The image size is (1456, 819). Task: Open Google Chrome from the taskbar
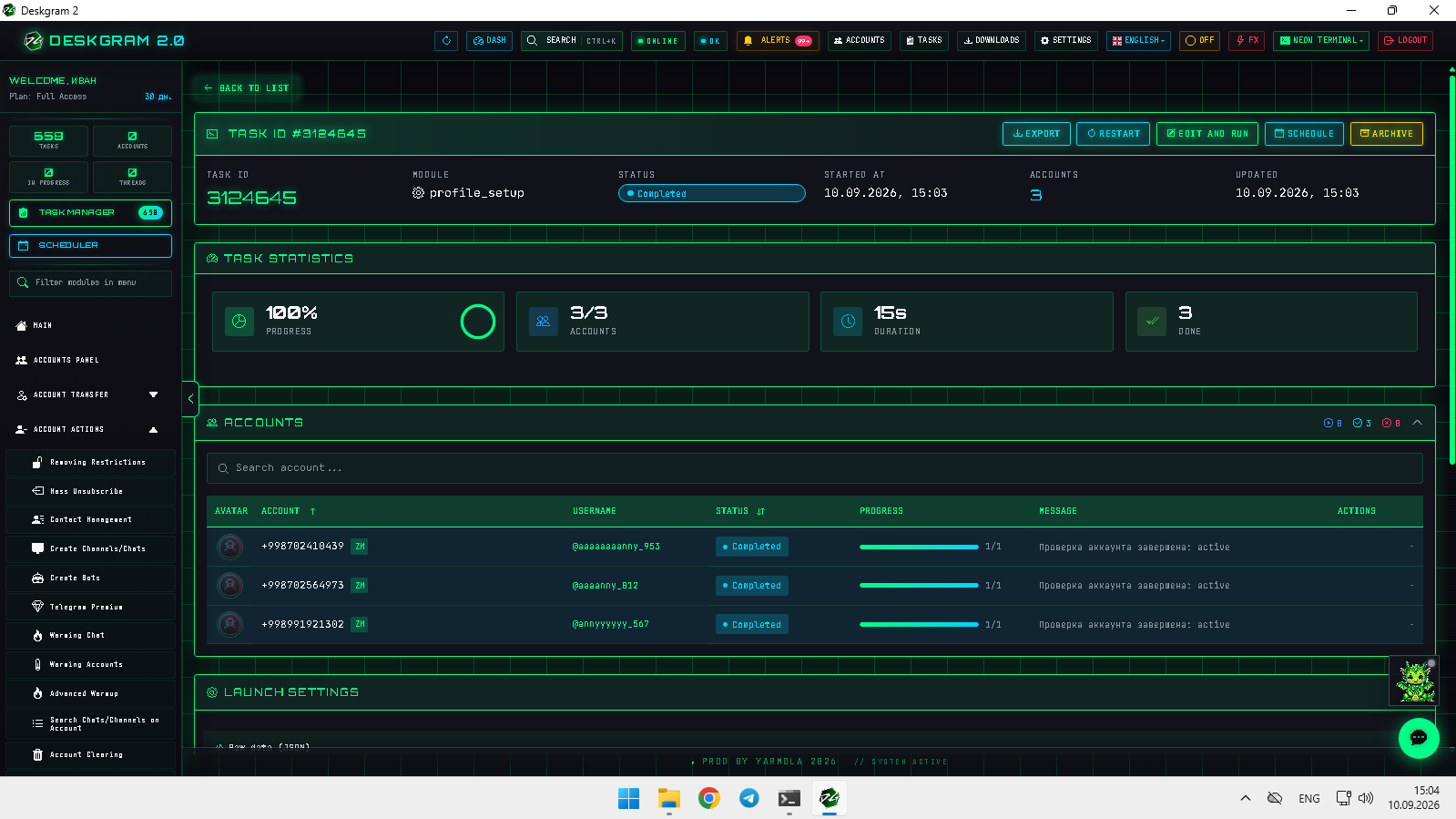click(708, 798)
